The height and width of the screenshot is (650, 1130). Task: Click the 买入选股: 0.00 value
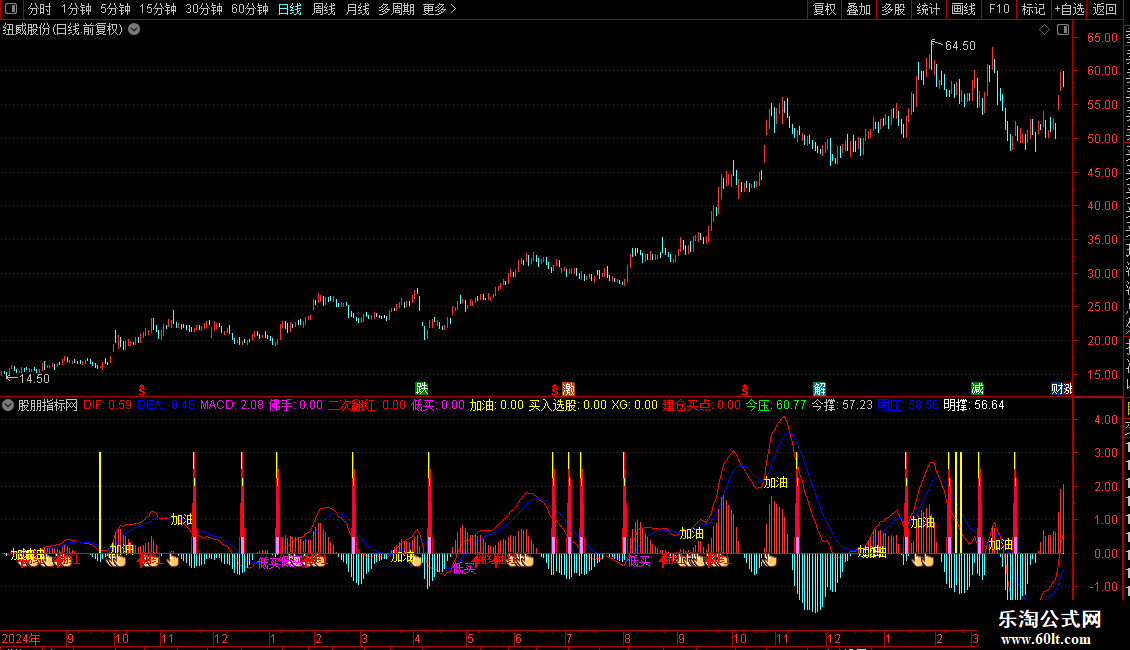coord(568,405)
